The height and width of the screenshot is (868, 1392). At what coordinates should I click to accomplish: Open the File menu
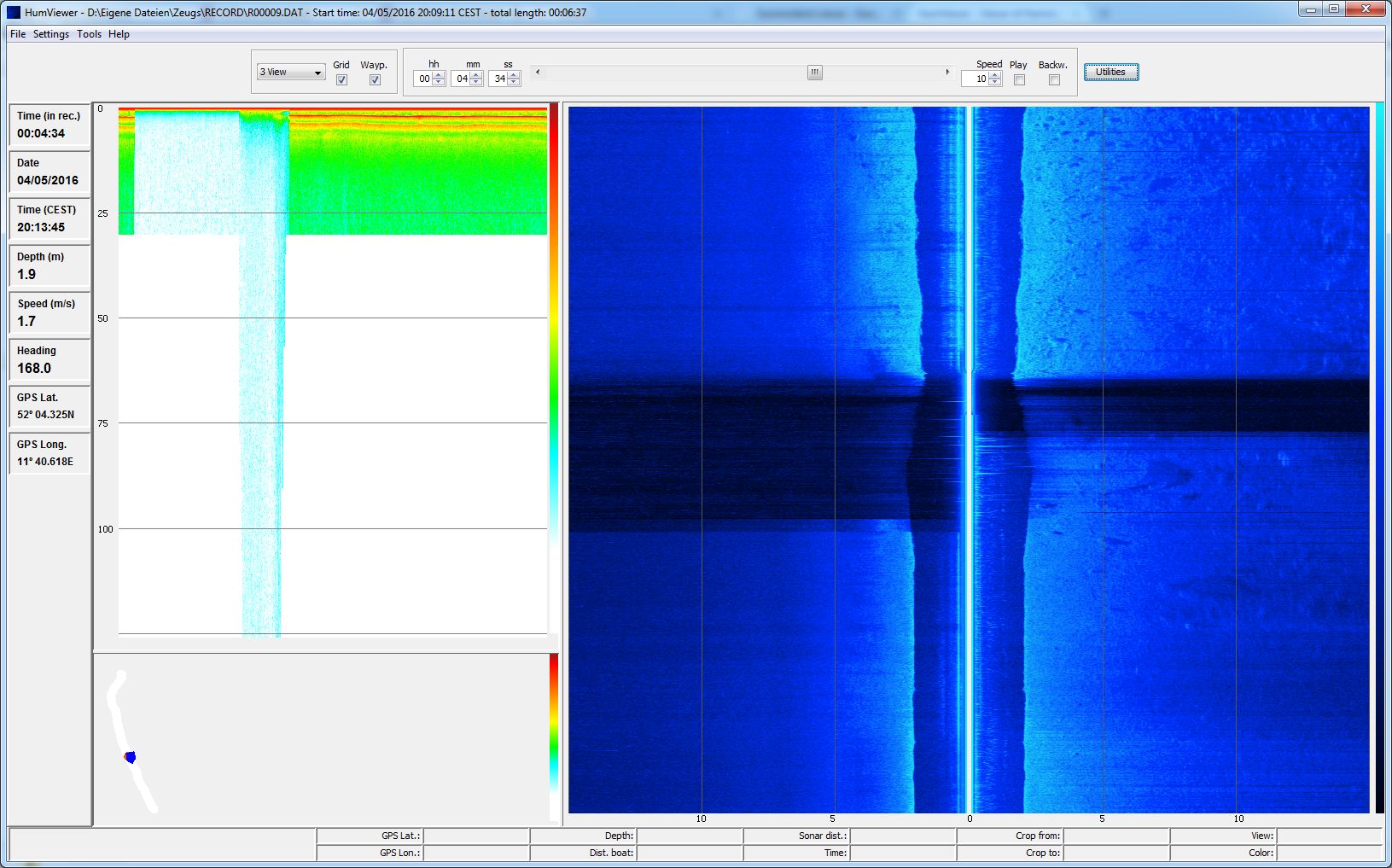[18, 34]
